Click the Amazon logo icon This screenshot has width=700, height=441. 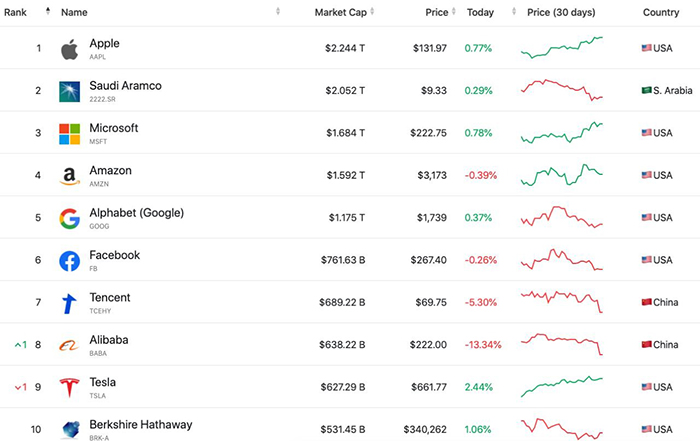(69, 177)
